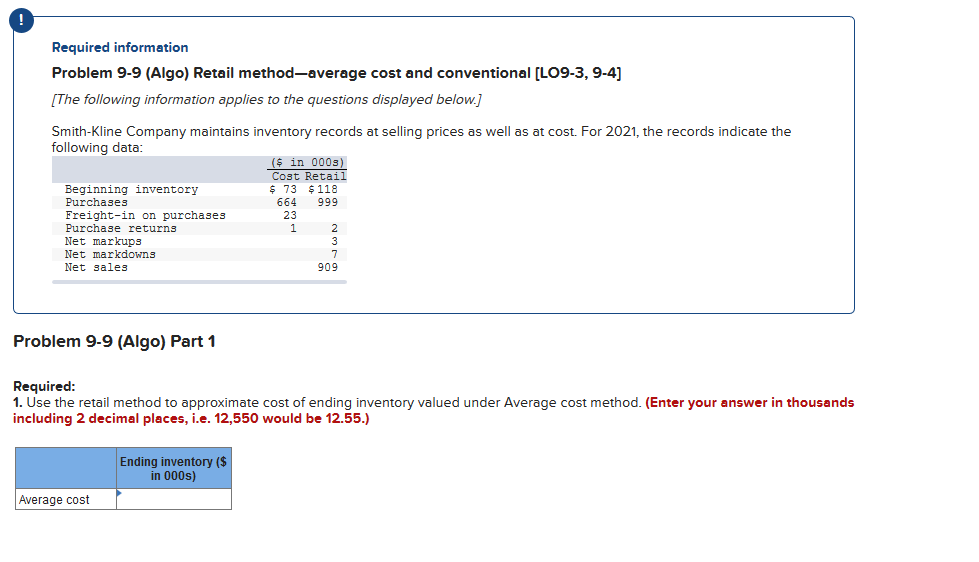
Task: Click the 'Required:' label
Action: coord(44,386)
